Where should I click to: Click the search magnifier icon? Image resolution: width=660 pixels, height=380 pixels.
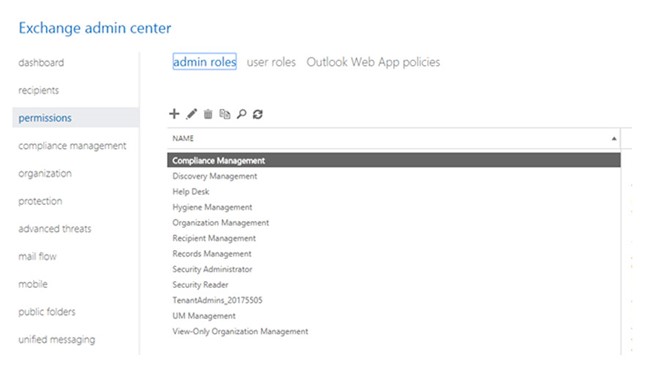point(241,114)
